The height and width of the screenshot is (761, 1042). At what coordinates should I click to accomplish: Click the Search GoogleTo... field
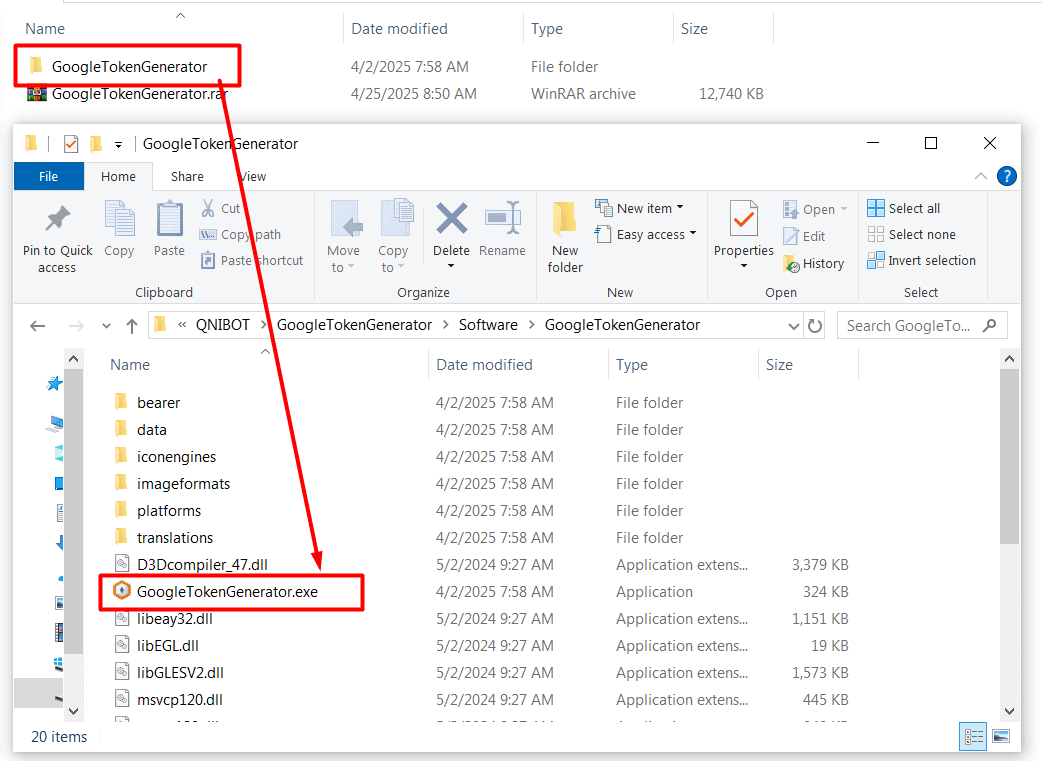point(922,326)
